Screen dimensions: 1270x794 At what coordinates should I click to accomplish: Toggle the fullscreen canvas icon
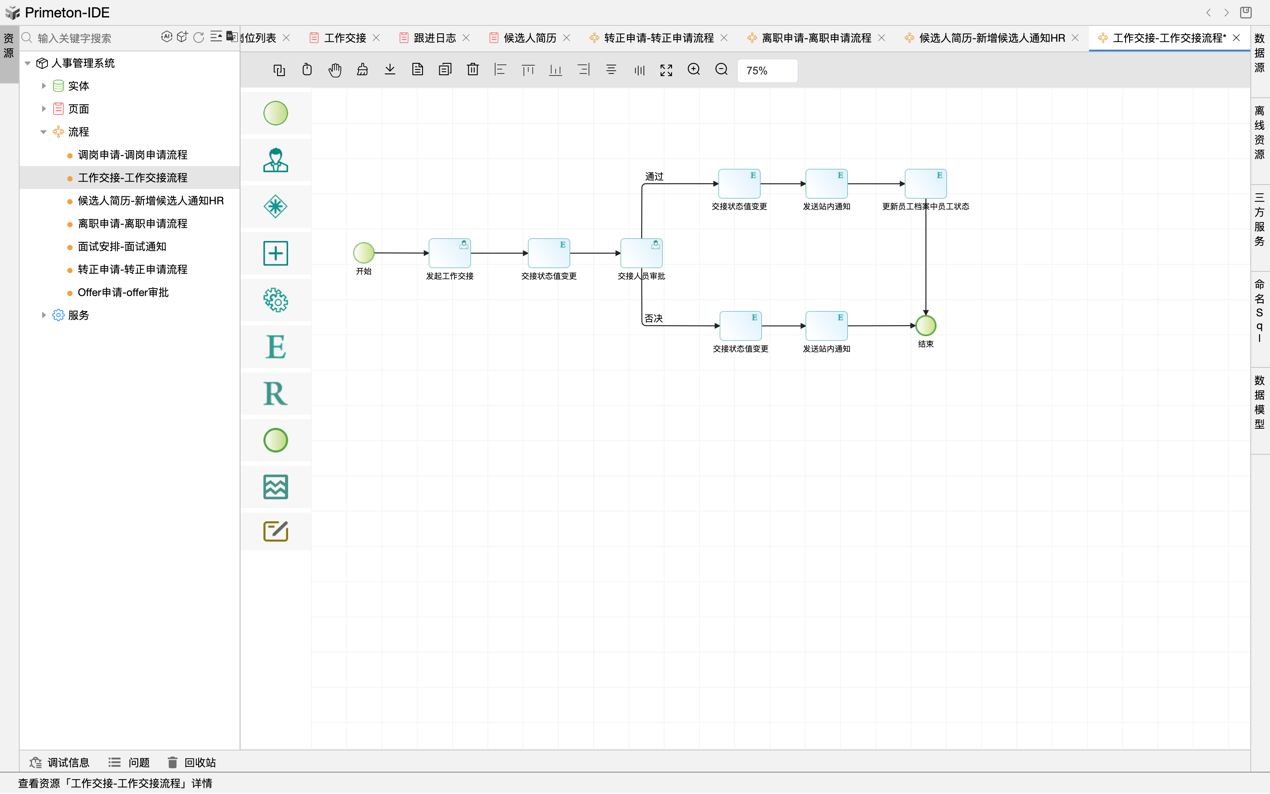coord(666,70)
